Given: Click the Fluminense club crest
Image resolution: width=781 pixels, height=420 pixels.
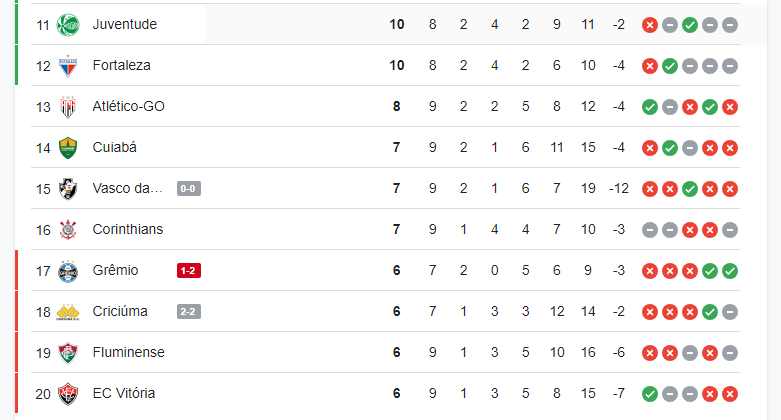Looking at the screenshot, I should point(68,353).
